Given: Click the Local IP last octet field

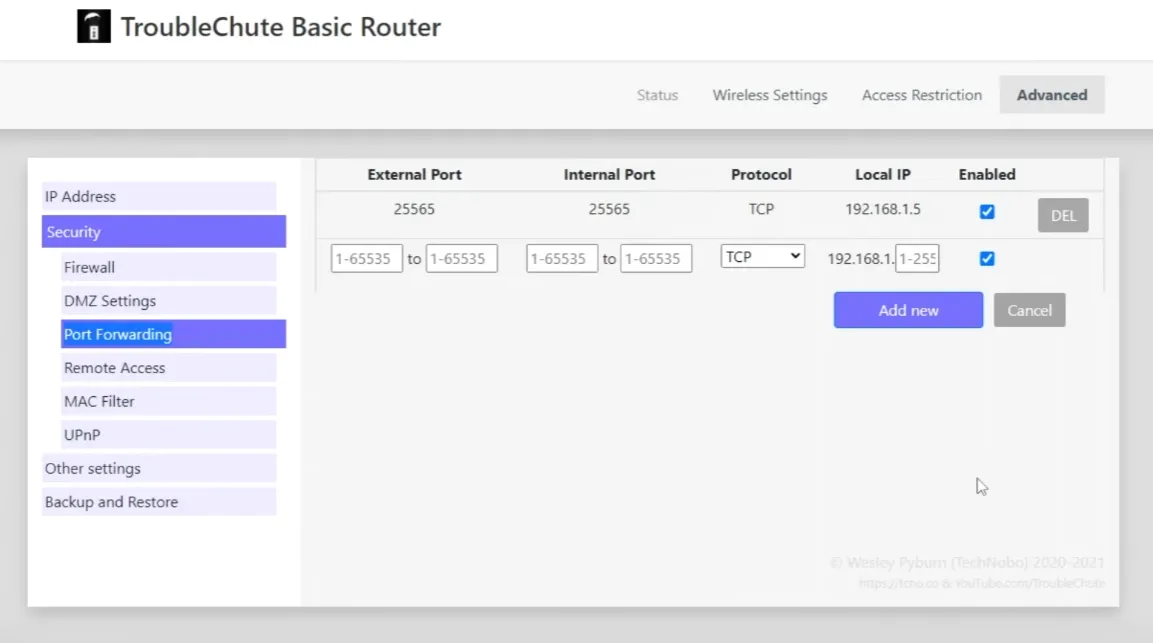Looking at the screenshot, I should click(x=917, y=259).
